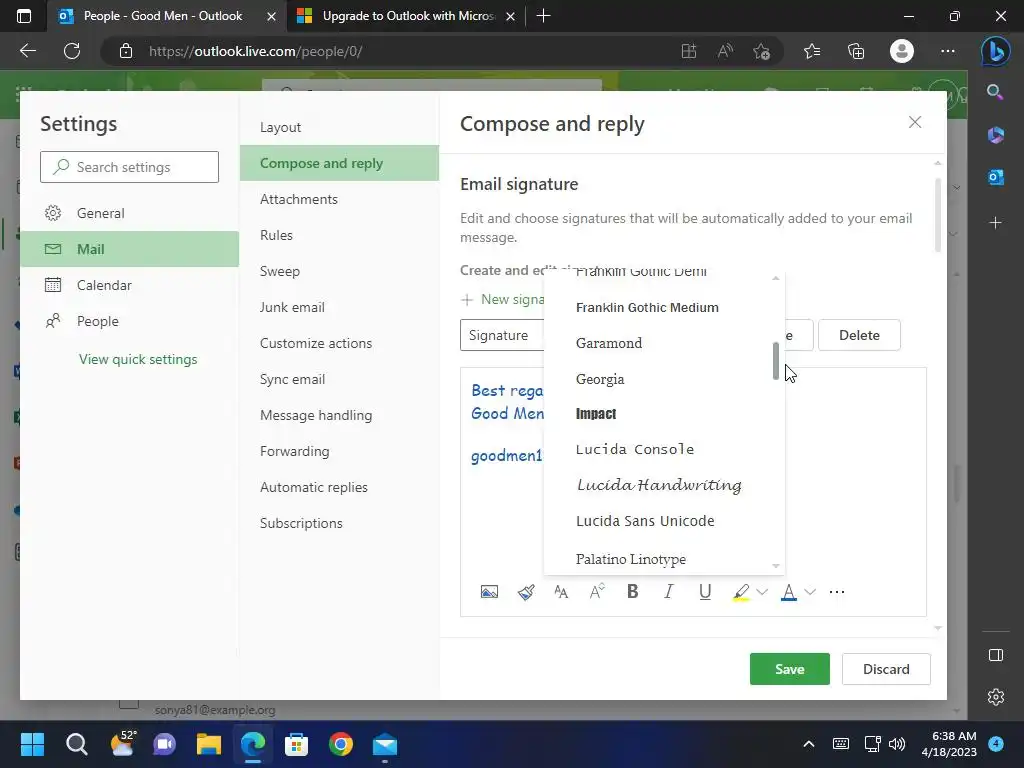Open Edge profile avatar

point(902,51)
